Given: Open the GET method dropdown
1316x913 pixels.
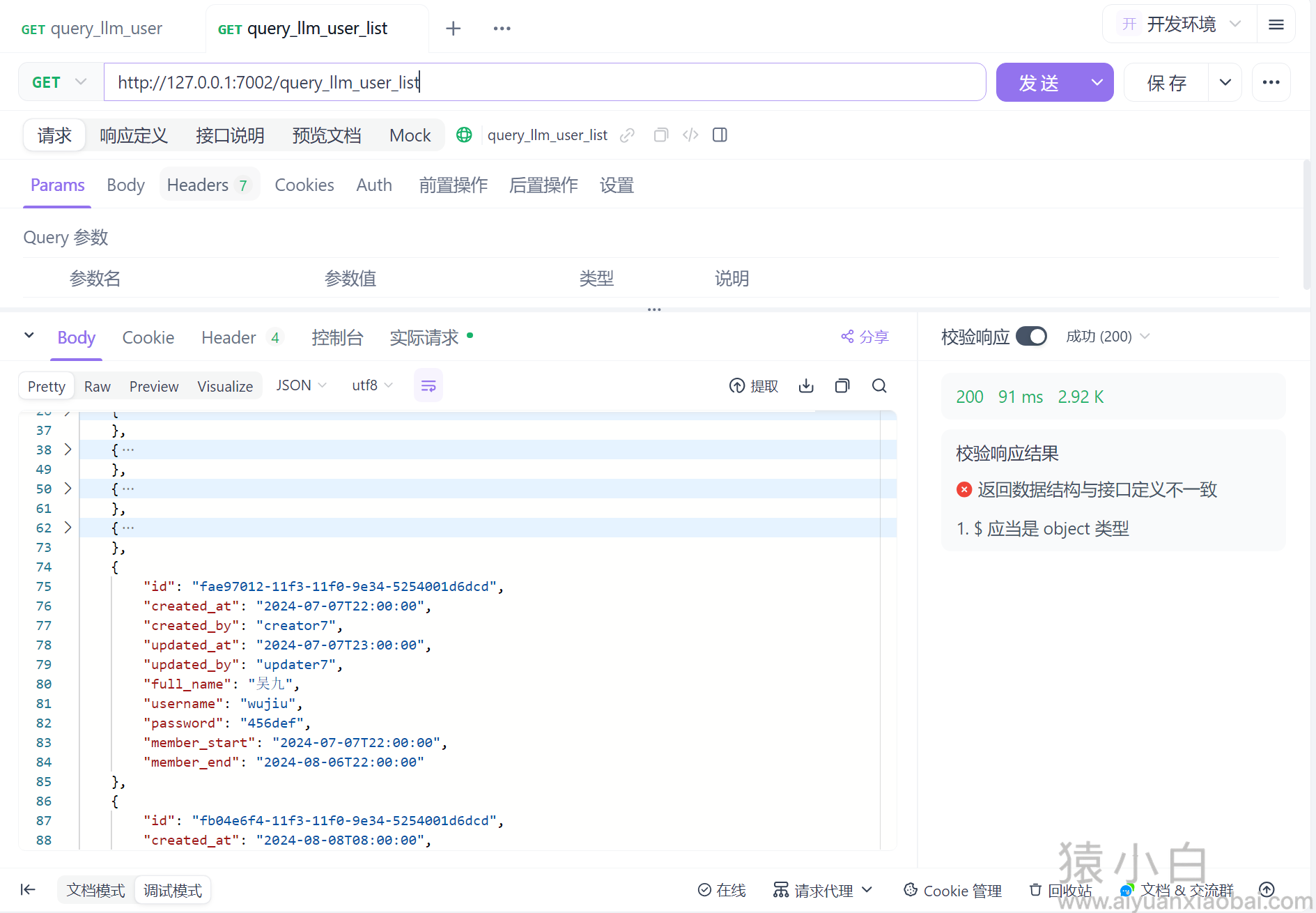Looking at the screenshot, I should [60, 82].
